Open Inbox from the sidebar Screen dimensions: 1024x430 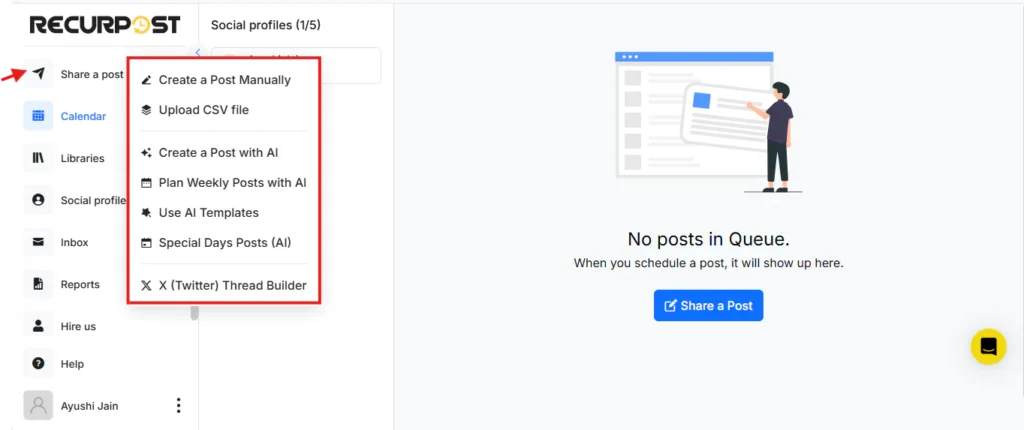(x=74, y=242)
